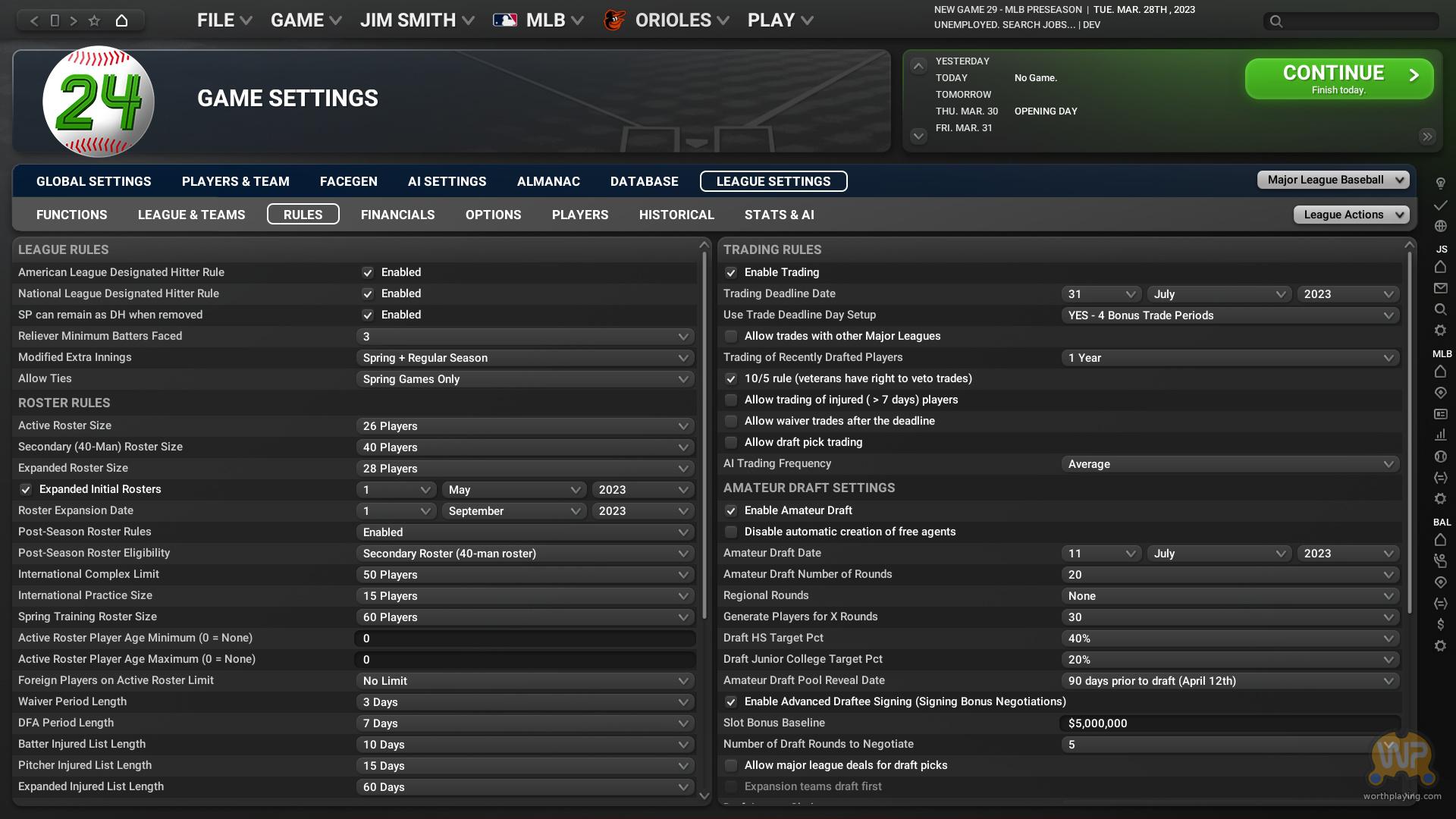Image resolution: width=1456 pixels, height=819 pixels.
Task: Click the Slot Bonus Baseline input field
Action: (1228, 723)
